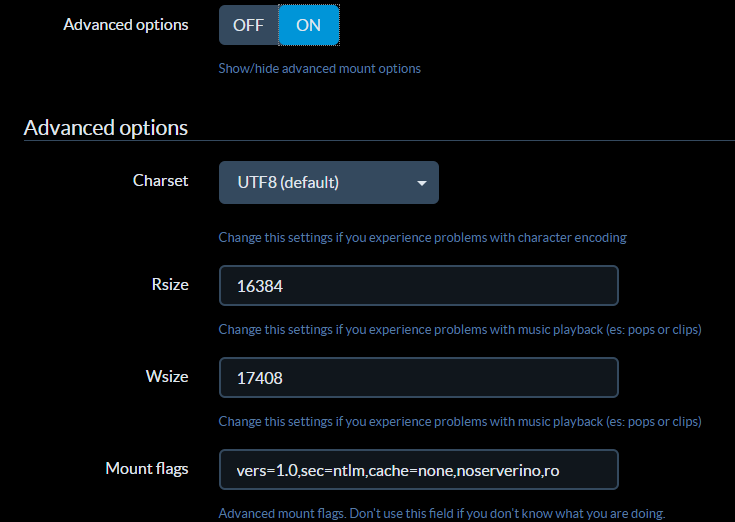Click the Charset dropdown caret arrow

422,183
